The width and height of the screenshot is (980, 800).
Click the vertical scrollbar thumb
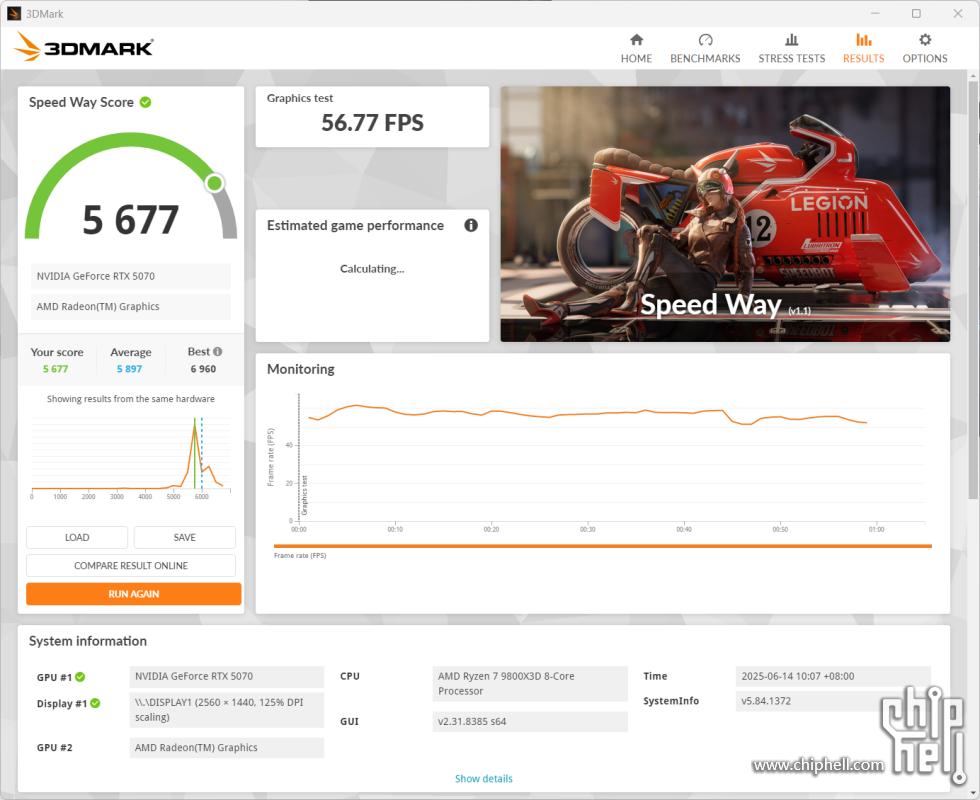(x=972, y=289)
